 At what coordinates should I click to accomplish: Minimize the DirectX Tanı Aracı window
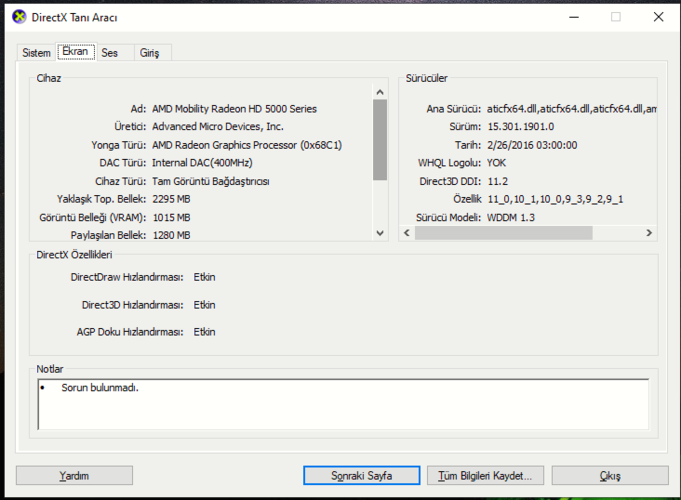tap(574, 17)
